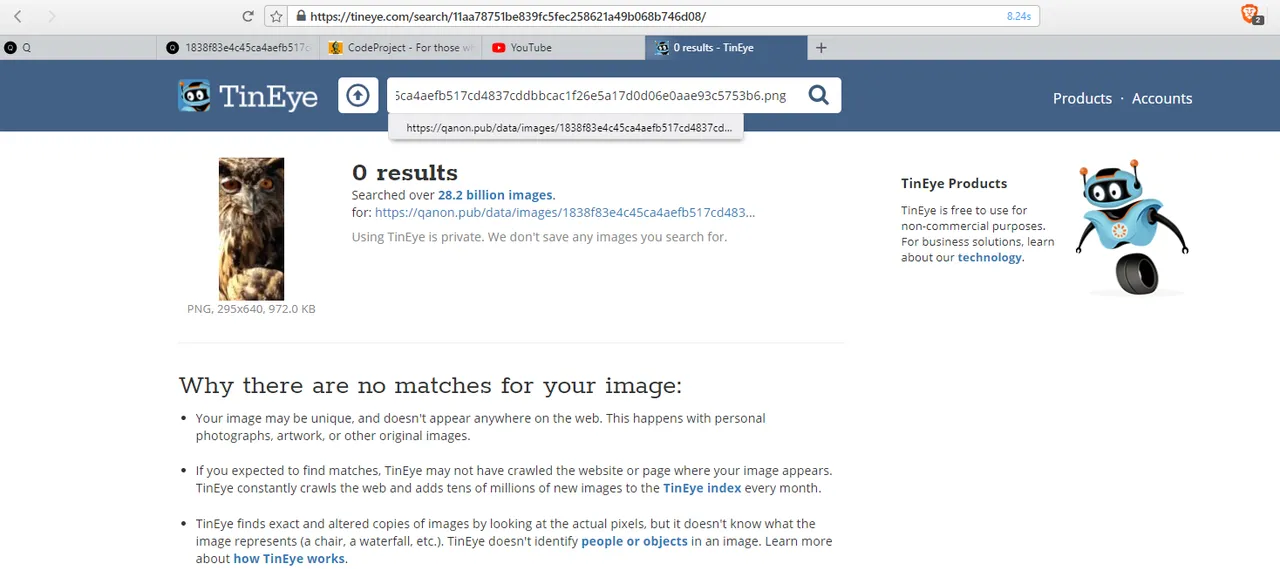Open the people or objects link
The height and width of the screenshot is (569, 1280).
tap(634, 541)
